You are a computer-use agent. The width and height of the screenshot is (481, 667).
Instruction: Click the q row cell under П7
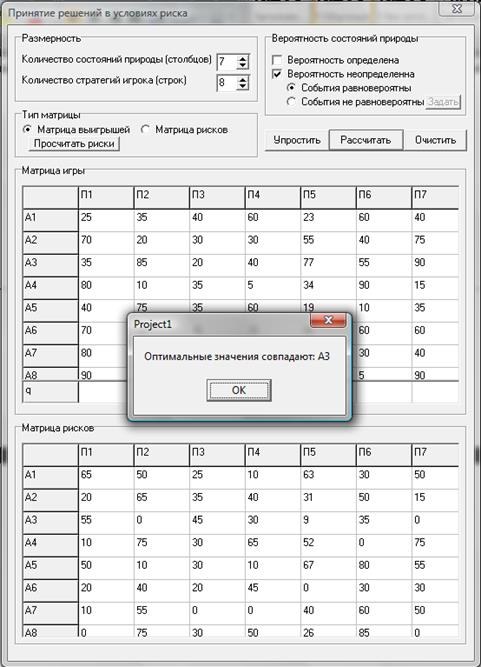[435, 392]
